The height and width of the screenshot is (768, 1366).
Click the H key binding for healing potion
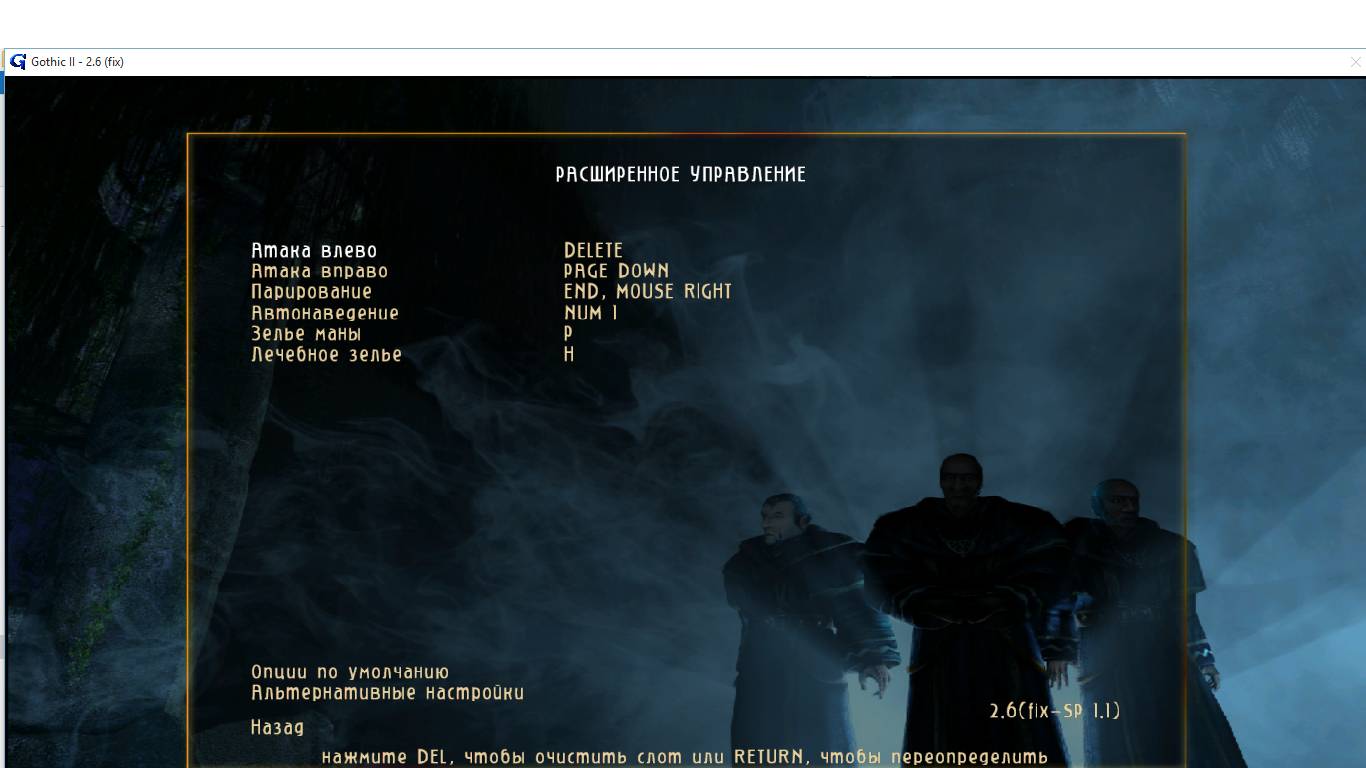pos(569,355)
